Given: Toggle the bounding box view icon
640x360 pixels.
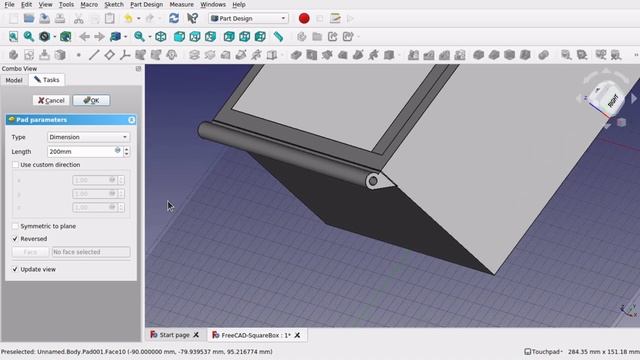Looking at the screenshot, I should [65, 37].
